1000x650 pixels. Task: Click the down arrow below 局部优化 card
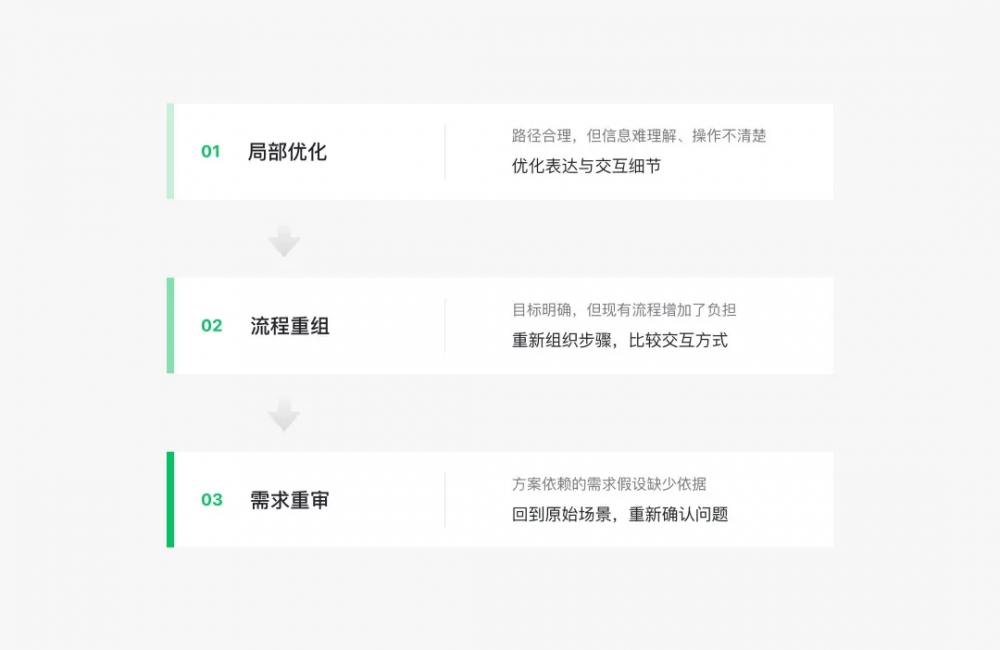[284, 240]
